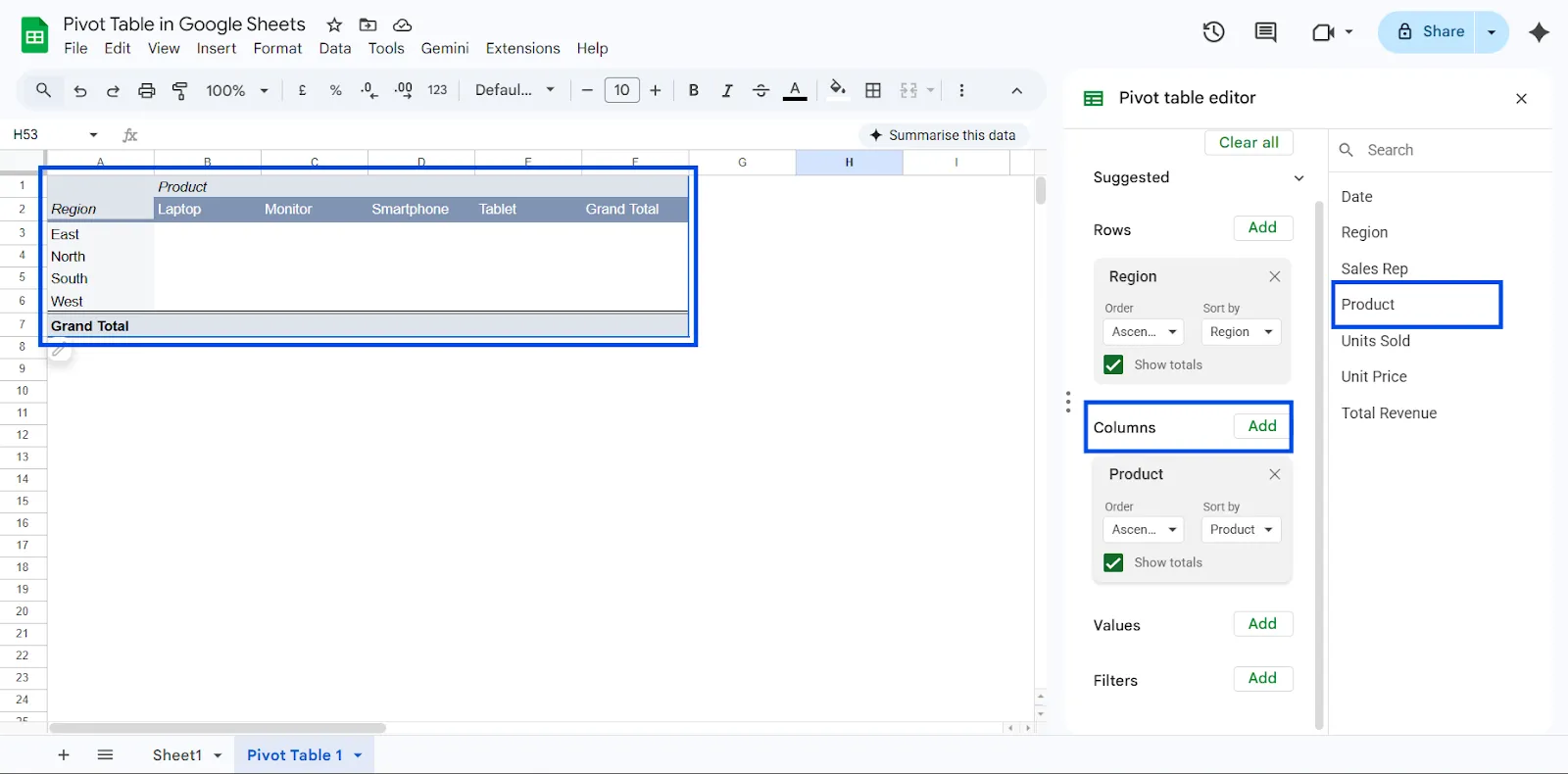Open Gemini sparkle icon at top right
Screen dimensions: 1568x774
[x=1539, y=32]
